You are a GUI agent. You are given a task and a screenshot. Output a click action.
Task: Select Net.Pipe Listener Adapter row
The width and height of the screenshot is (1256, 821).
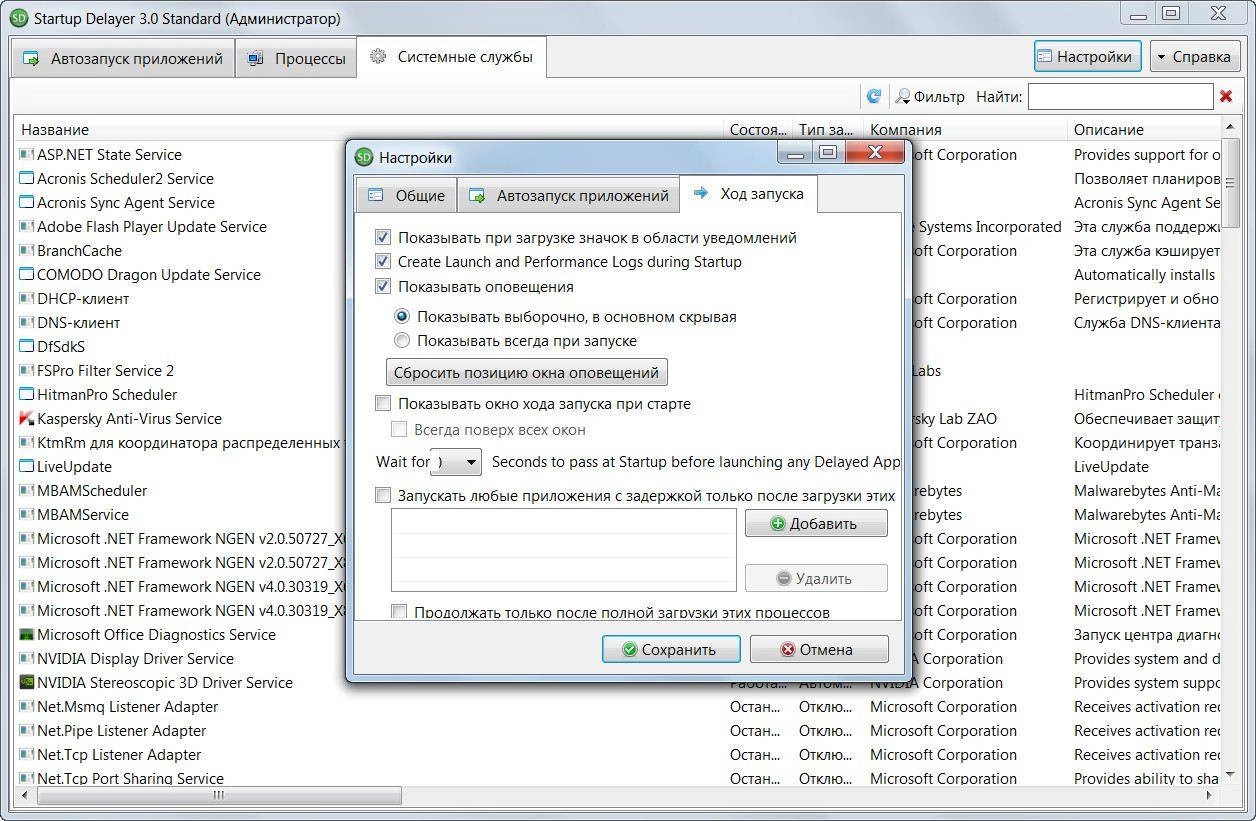pos(618,731)
